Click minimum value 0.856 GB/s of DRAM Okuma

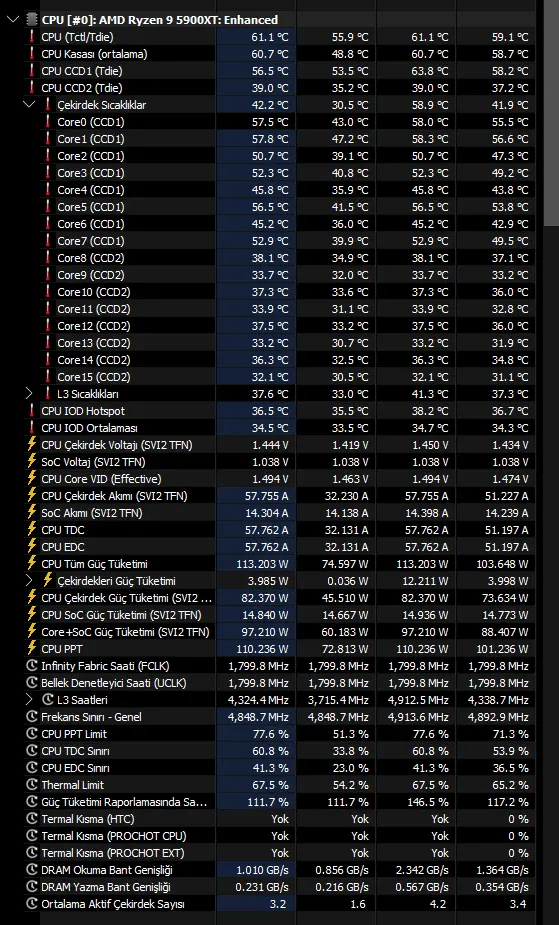pos(341,870)
